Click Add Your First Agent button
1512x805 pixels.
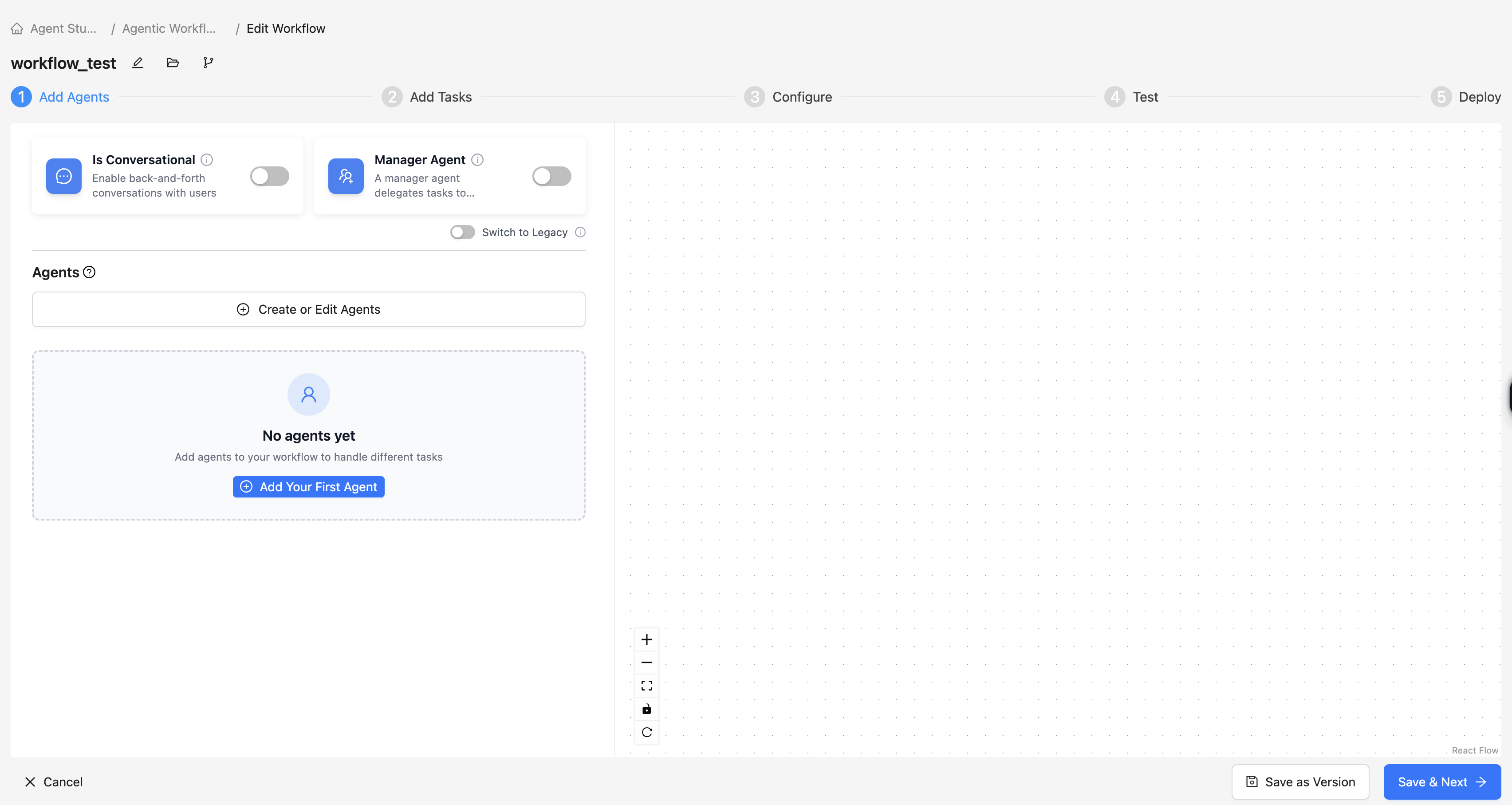coord(309,487)
